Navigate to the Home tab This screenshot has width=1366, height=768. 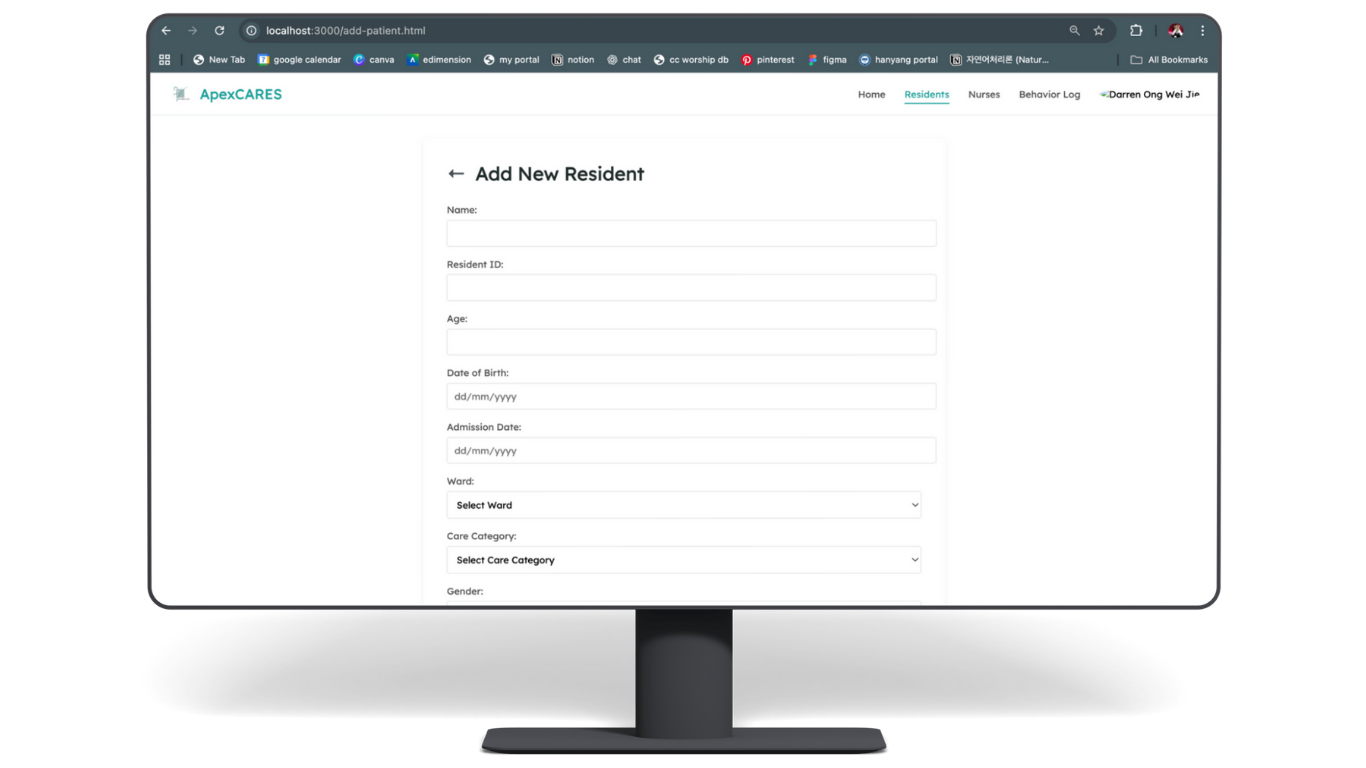[x=871, y=95]
